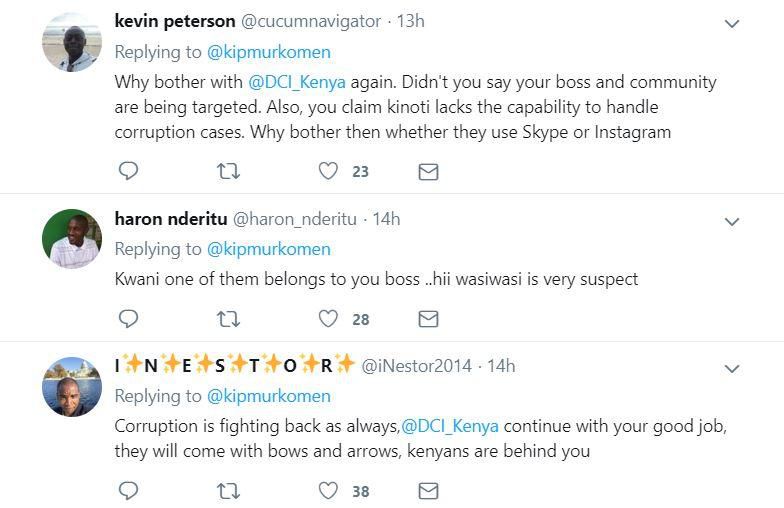This screenshot has height=508, width=784.
Task: View kevin peterson's profile picture
Action: click(x=71, y=42)
